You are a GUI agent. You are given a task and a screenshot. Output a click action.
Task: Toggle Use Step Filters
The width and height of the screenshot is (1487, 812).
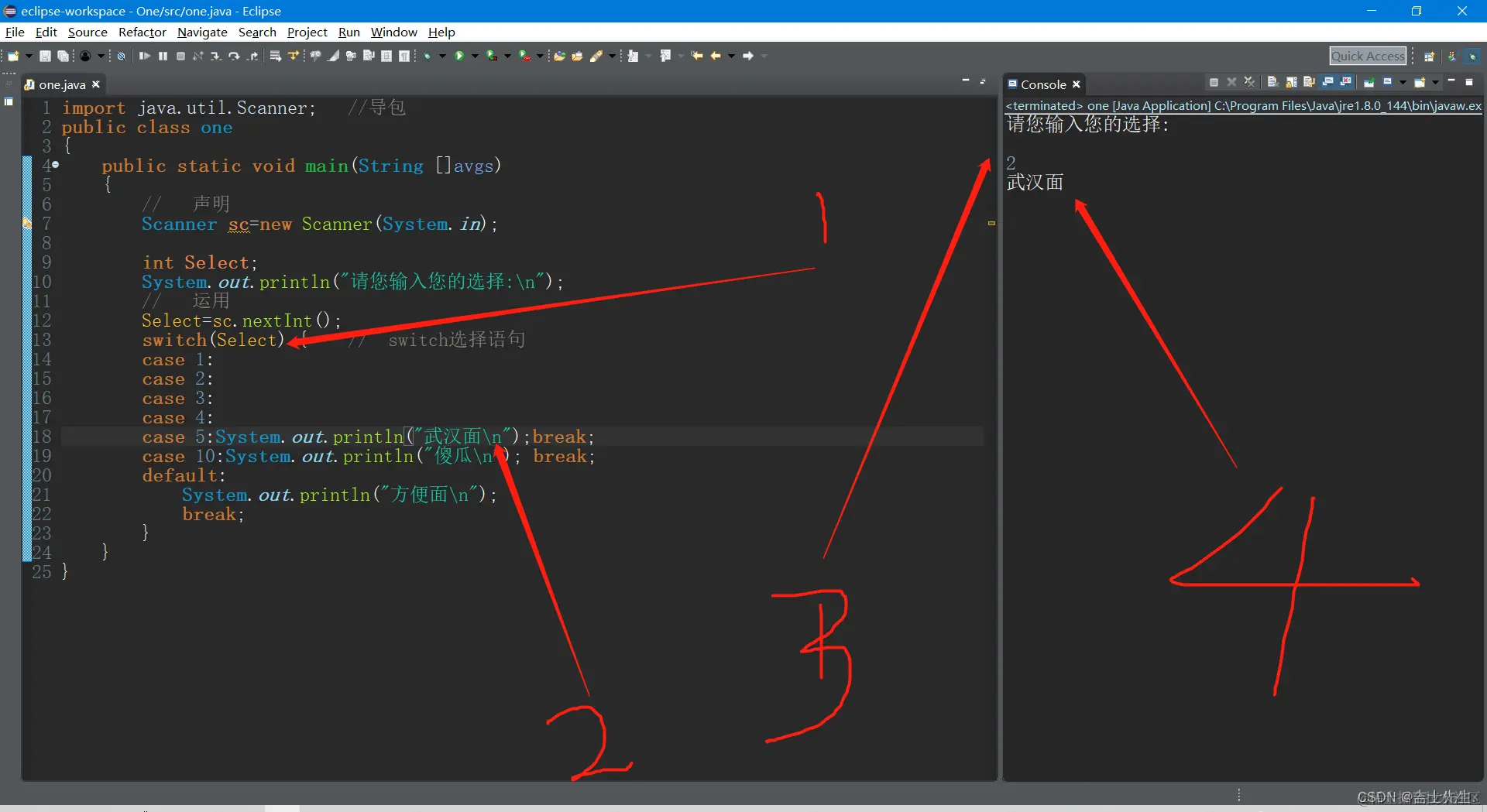point(294,56)
